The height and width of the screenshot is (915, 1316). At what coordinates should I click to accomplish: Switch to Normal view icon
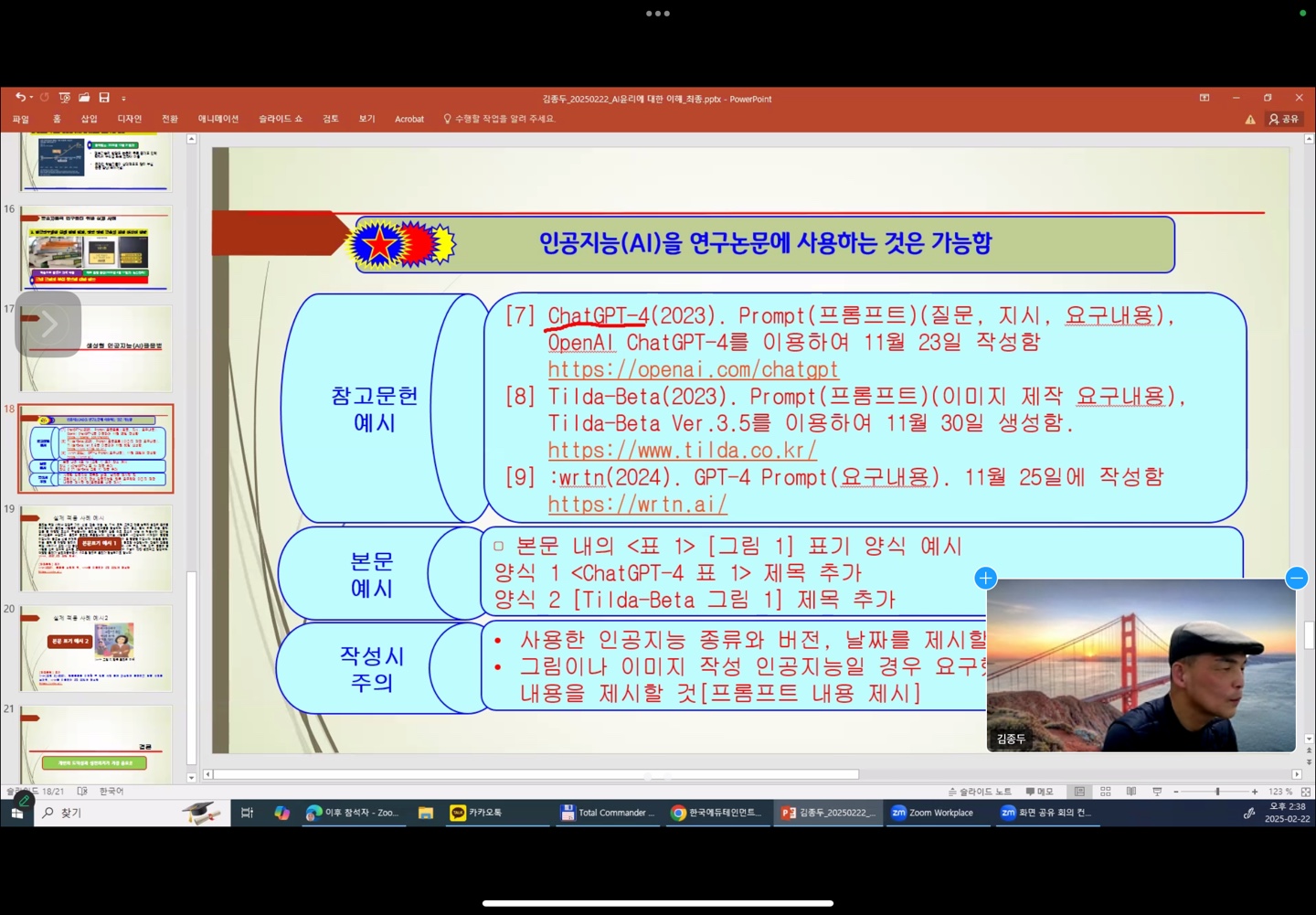coord(1079,792)
